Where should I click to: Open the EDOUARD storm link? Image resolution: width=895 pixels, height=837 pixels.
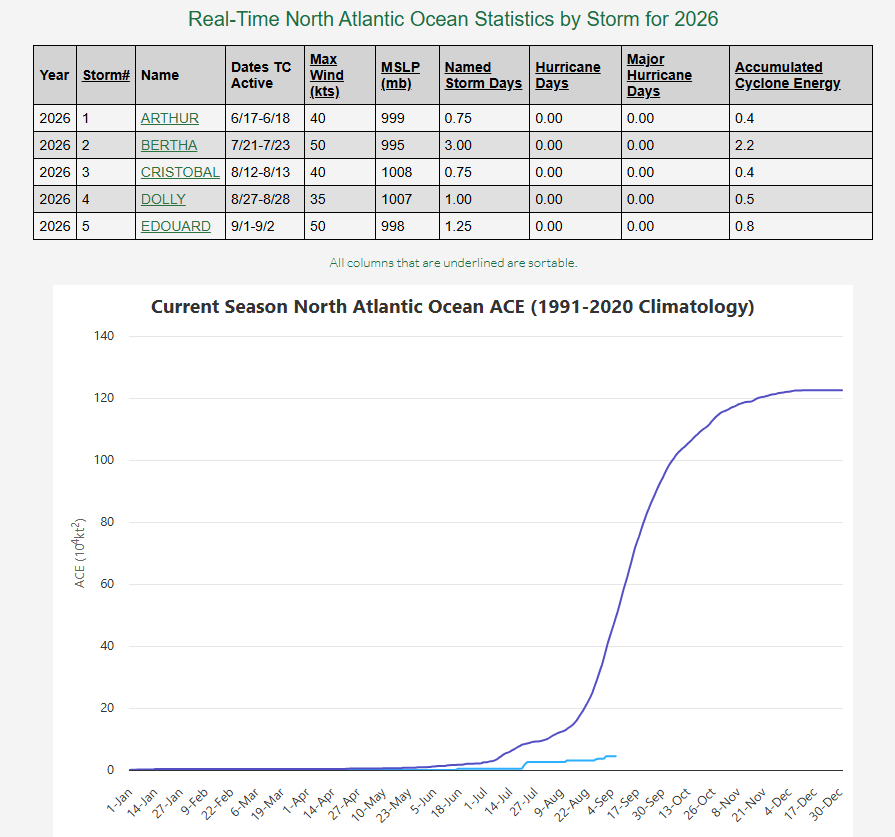pos(176,226)
